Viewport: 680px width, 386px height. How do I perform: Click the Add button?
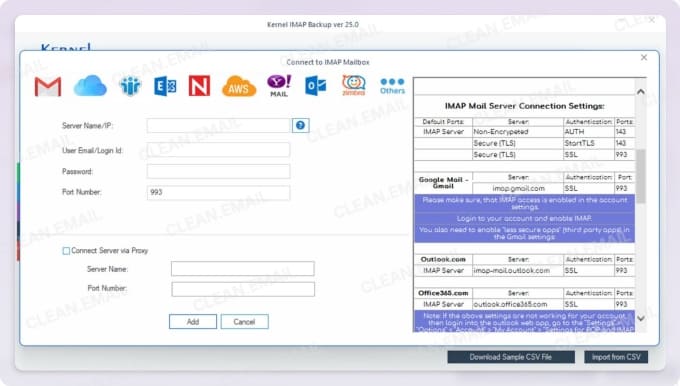(193, 322)
